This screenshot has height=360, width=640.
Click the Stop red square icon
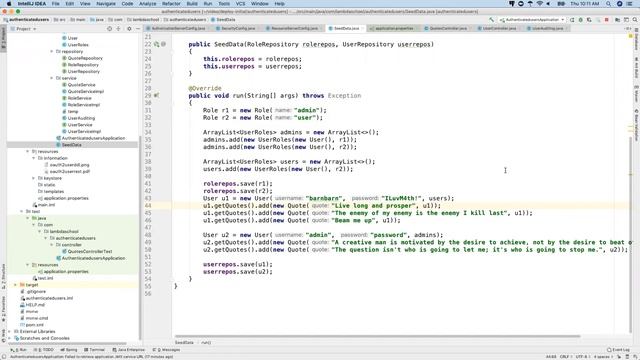607,20
